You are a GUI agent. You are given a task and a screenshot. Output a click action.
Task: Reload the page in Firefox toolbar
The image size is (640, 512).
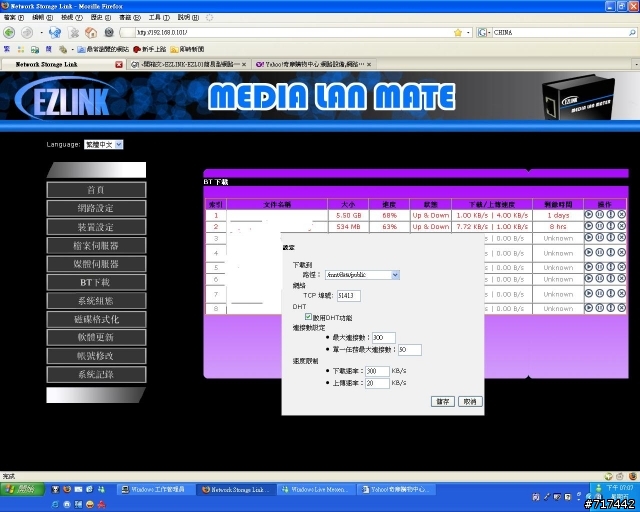pos(55,32)
